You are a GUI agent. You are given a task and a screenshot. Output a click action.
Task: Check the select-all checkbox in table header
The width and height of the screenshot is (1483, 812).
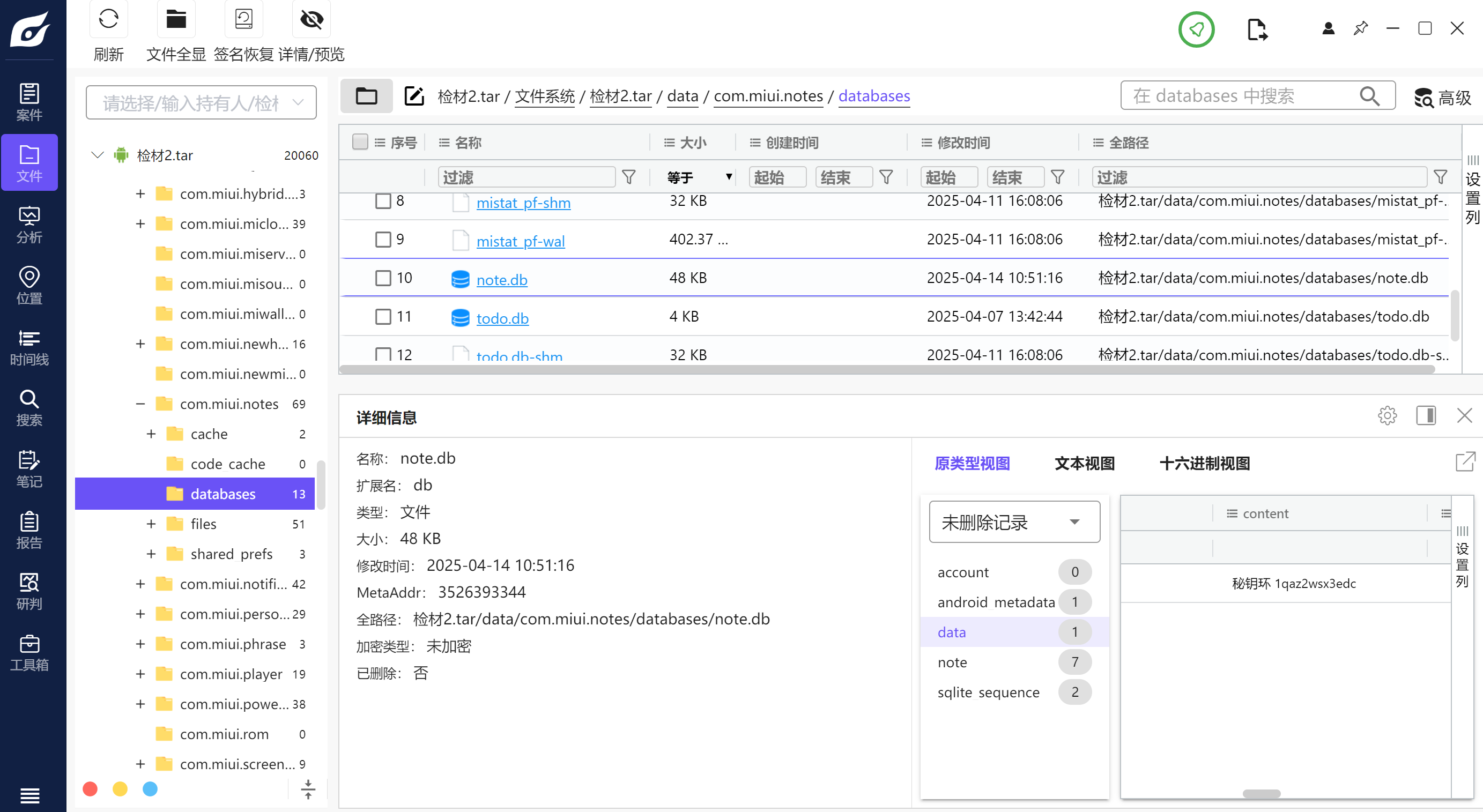360,141
